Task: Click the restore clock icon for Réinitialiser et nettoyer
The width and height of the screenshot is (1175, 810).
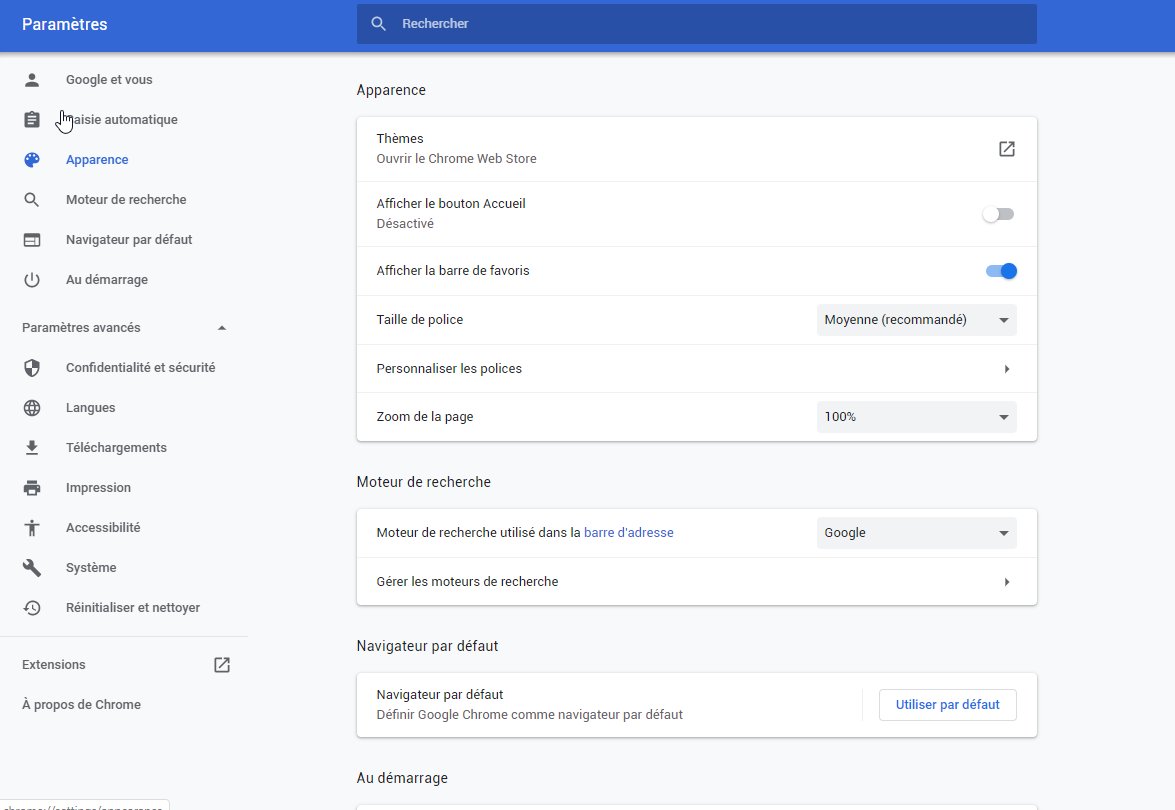Action: point(31,608)
